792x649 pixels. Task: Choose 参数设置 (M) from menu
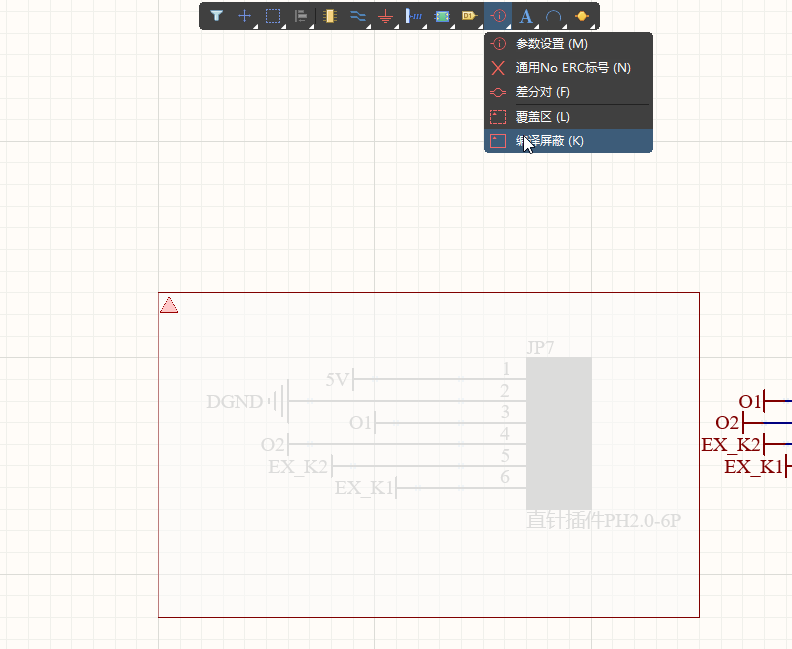tap(551, 44)
